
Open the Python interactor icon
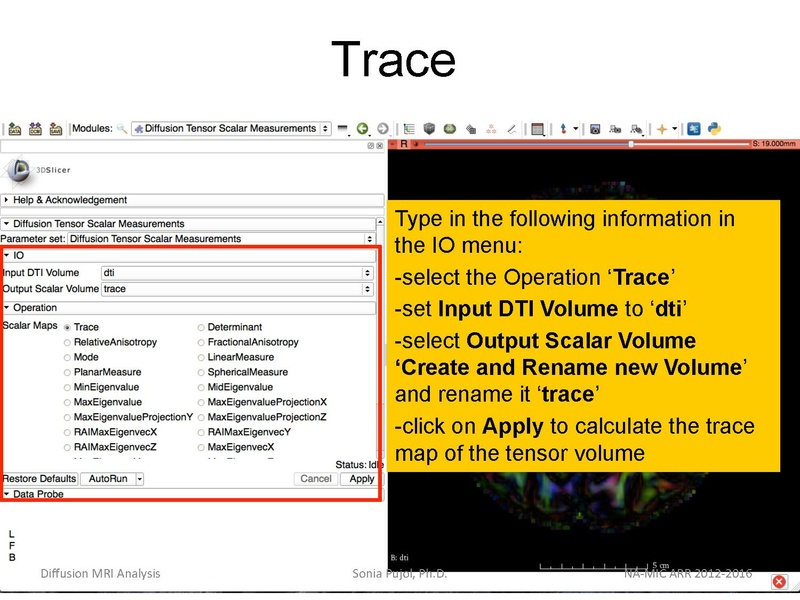[x=715, y=129]
